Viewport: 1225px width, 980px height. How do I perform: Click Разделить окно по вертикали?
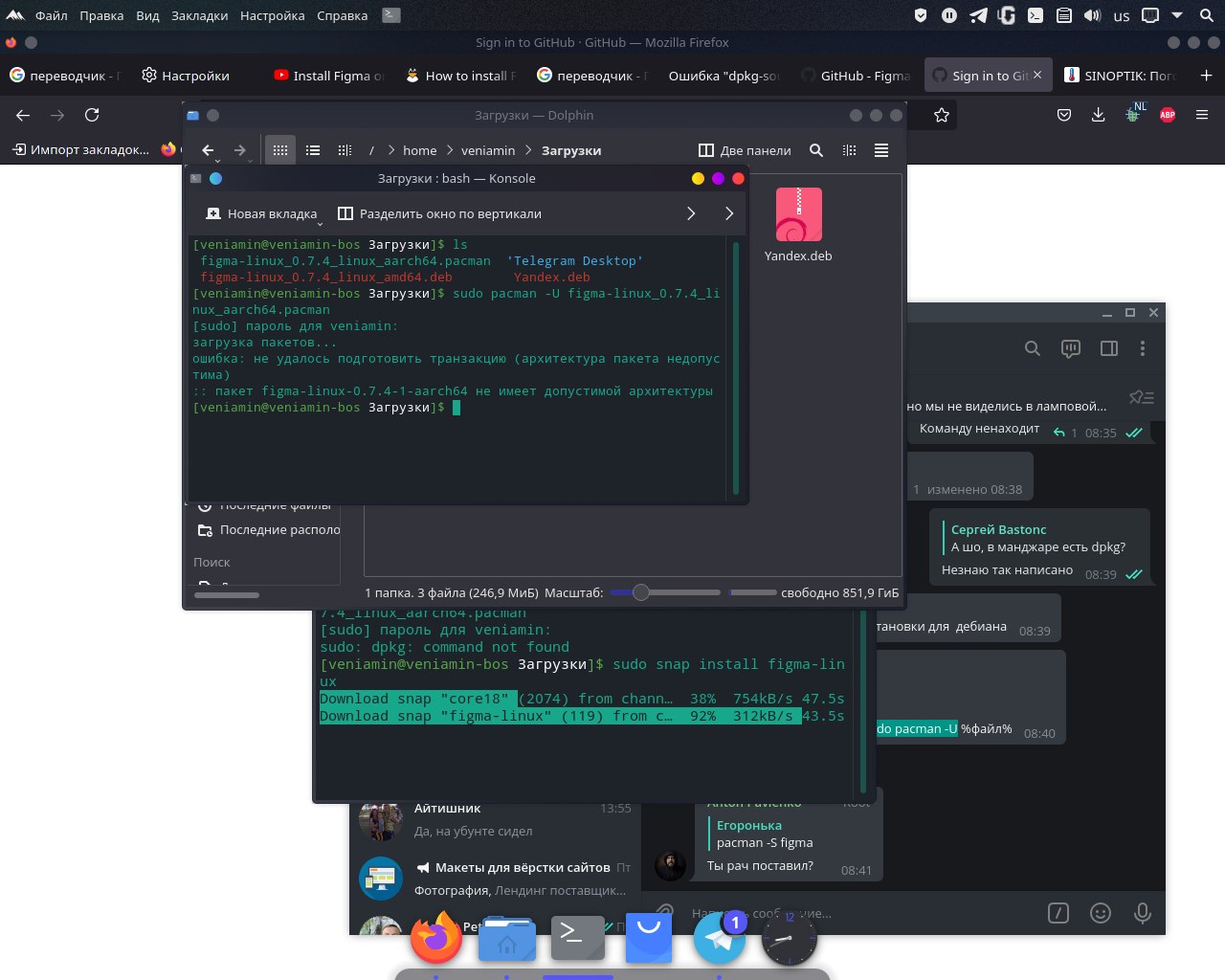(x=440, y=213)
